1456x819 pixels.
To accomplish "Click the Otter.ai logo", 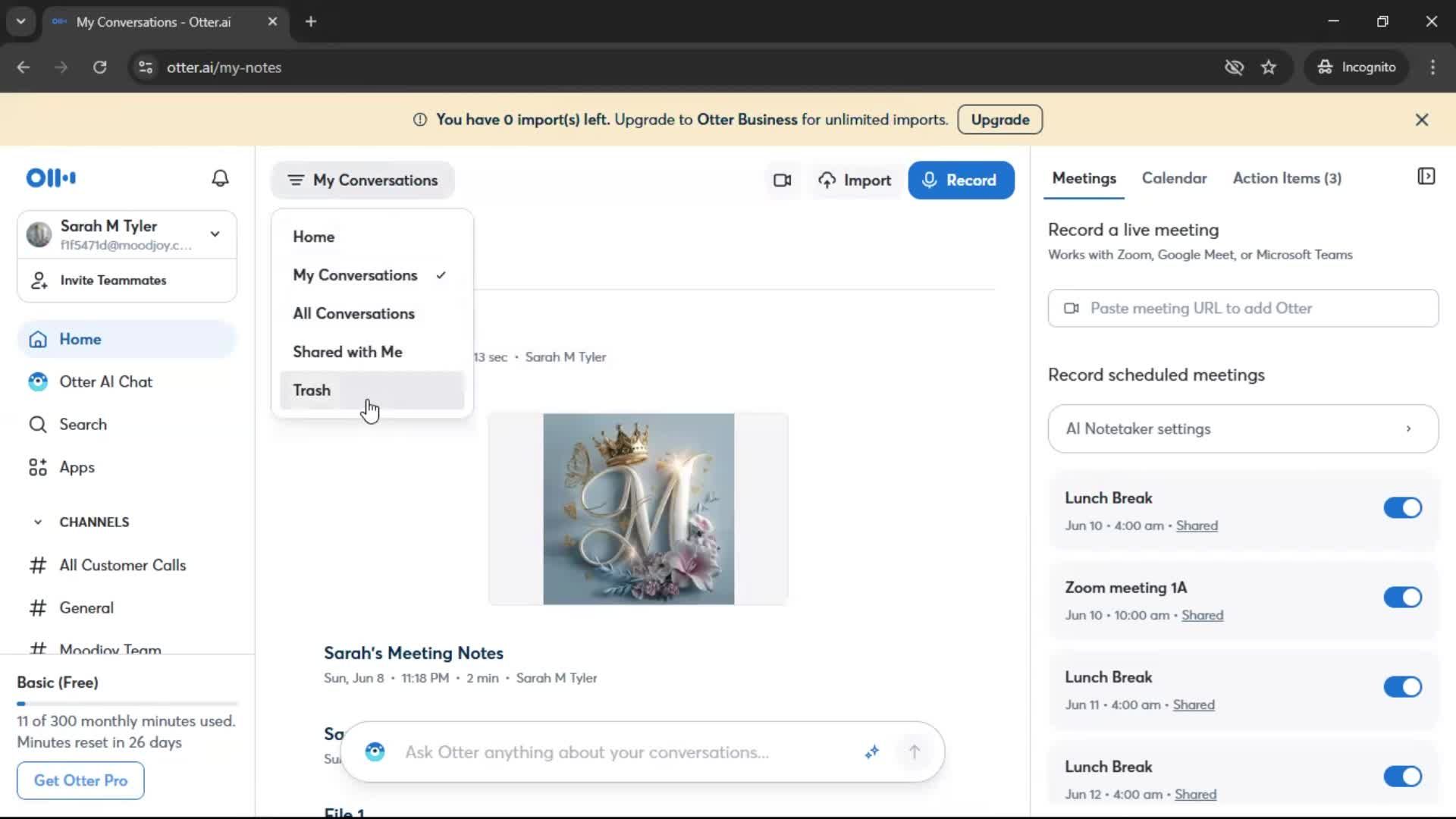I will click(51, 178).
